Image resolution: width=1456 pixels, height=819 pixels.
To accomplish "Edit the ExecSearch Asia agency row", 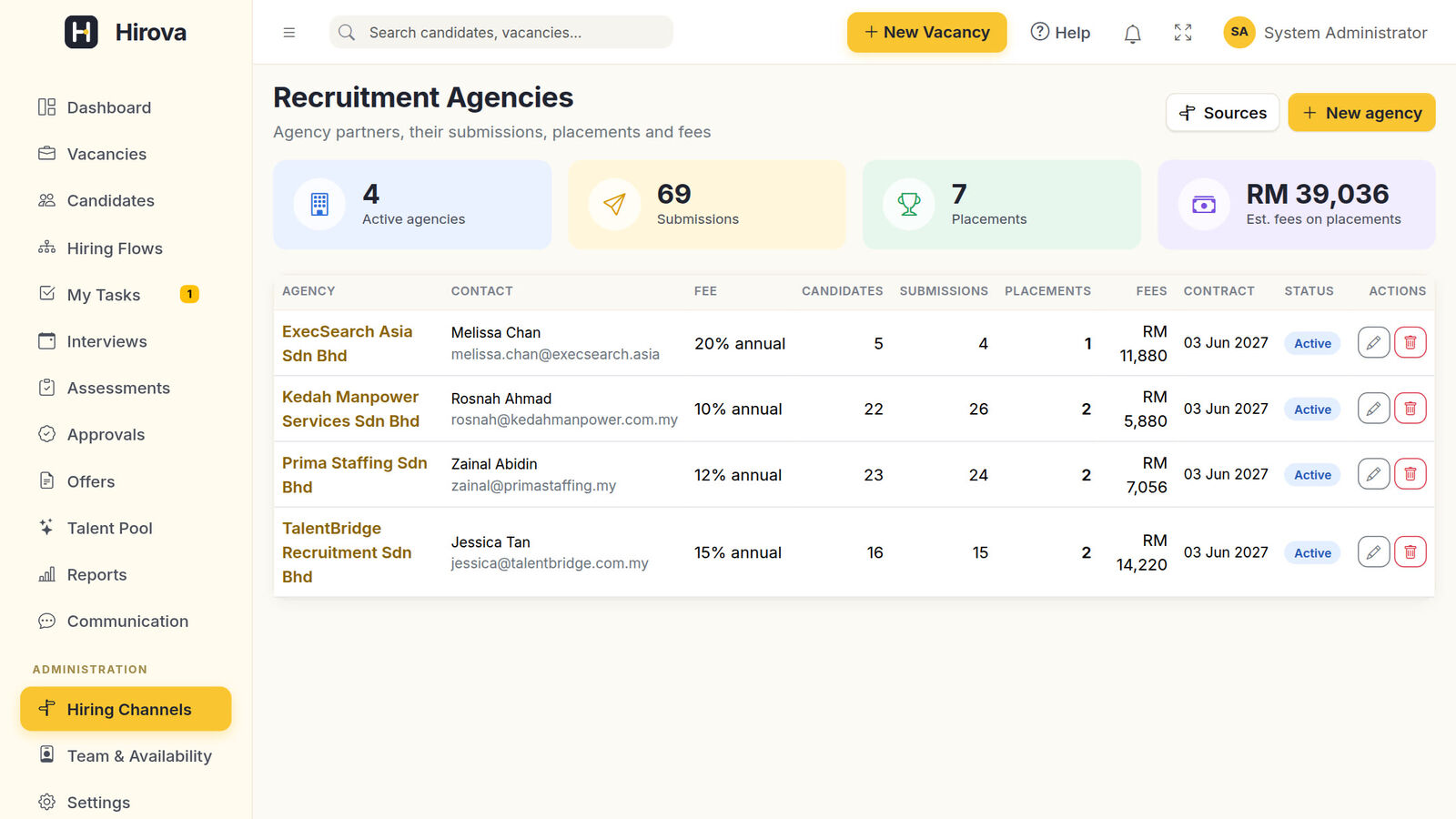I will pyautogui.click(x=1373, y=343).
